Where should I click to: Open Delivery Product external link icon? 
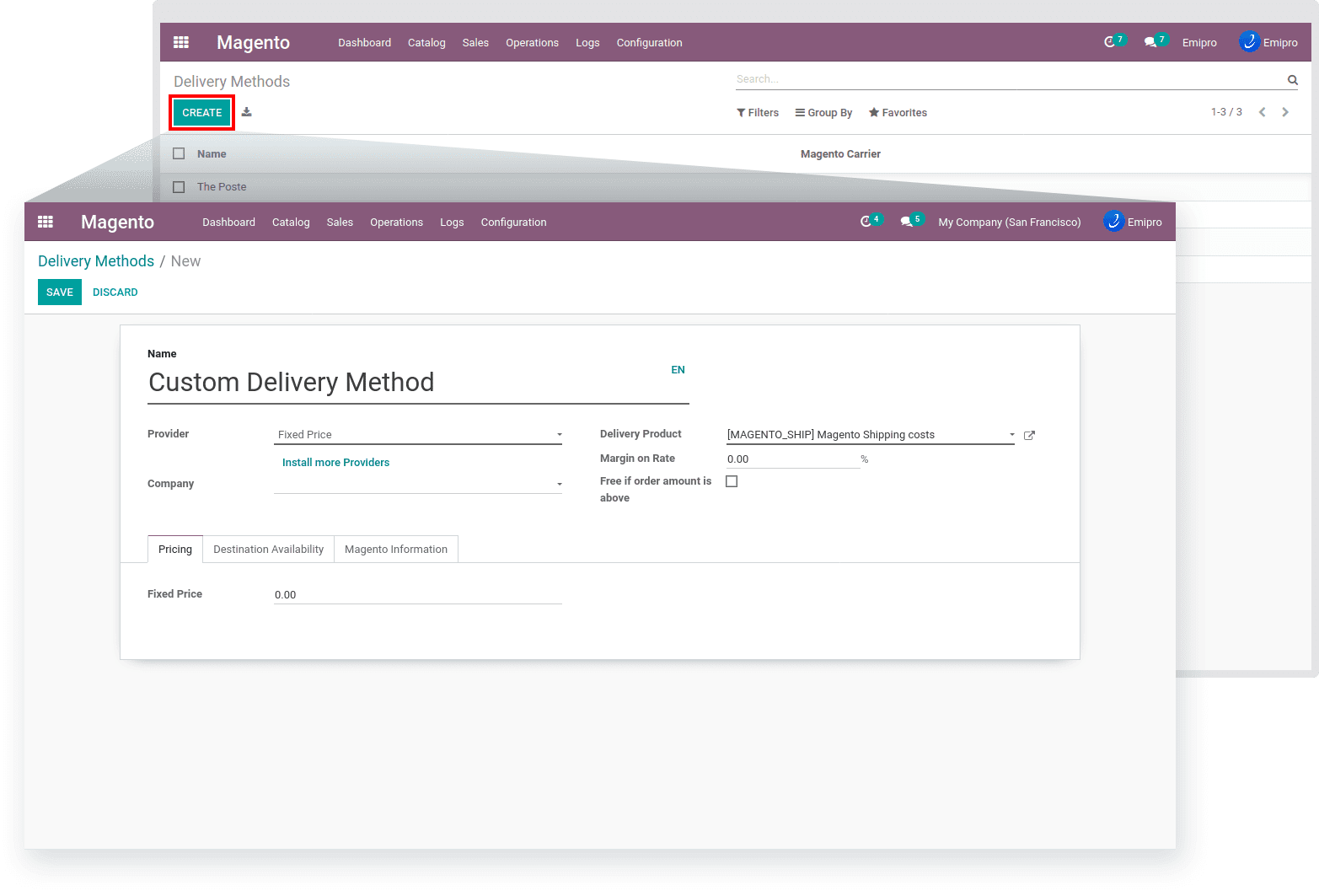[x=1029, y=436]
